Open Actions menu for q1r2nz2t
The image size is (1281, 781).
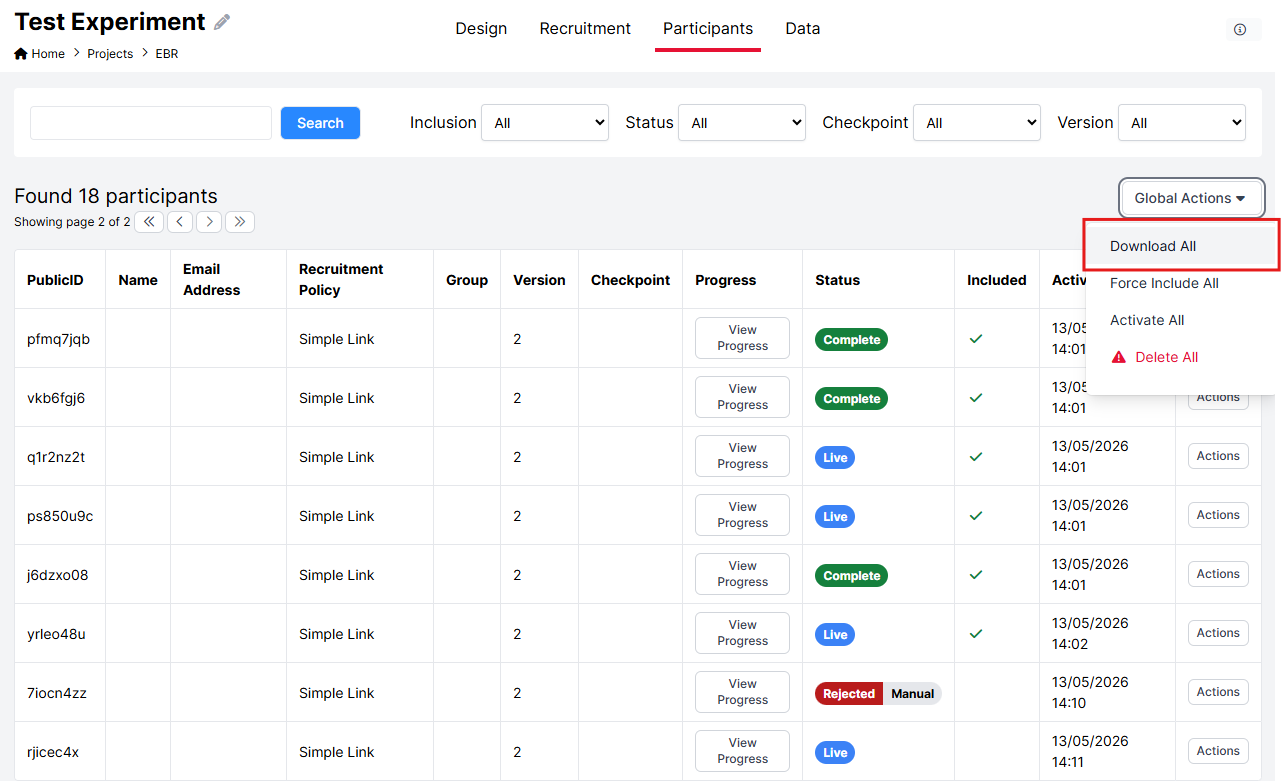[1218, 456]
